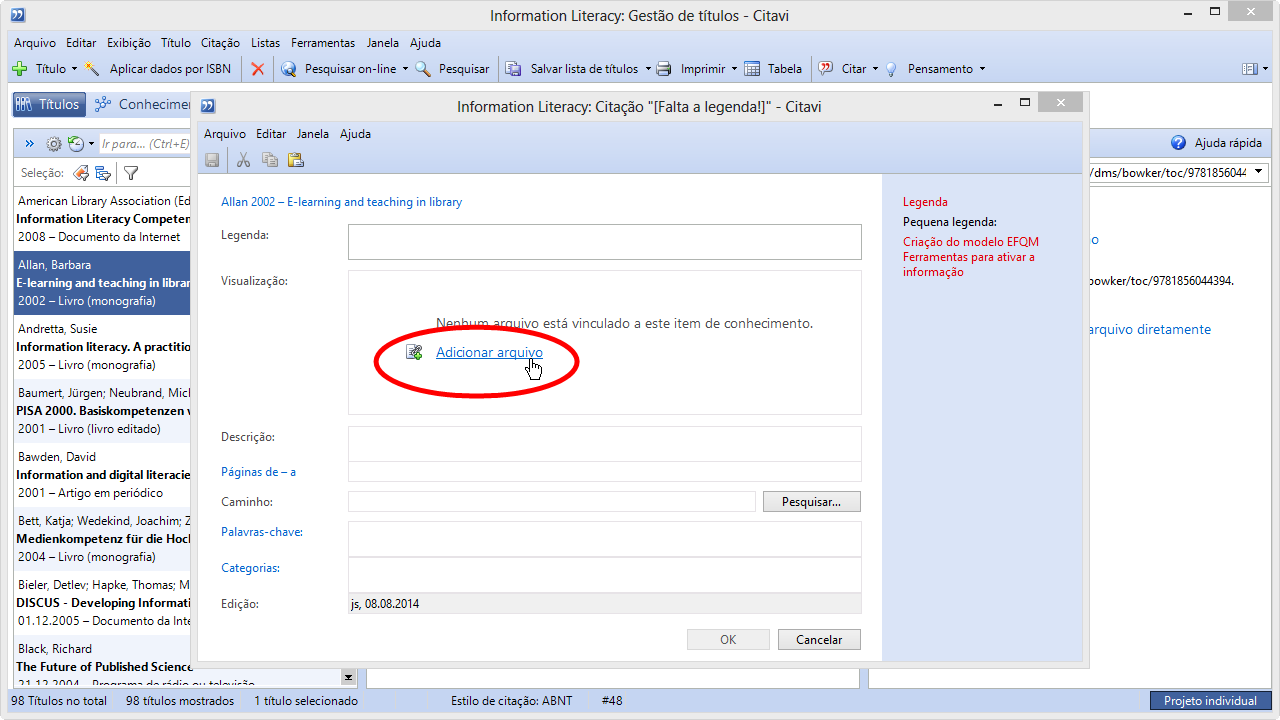Click the Citar quotation bubble icon
The height and width of the screenshot is (720, 1280).
(x=826, y=69)
